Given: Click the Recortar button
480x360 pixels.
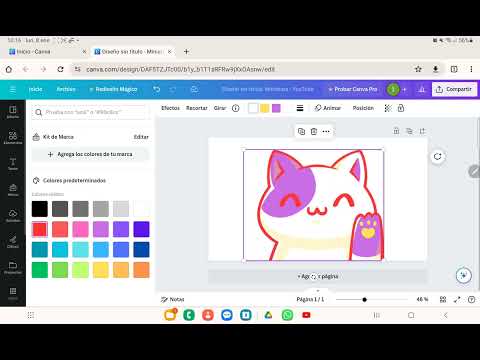Looking at the screenshot, I should point(197,108).
